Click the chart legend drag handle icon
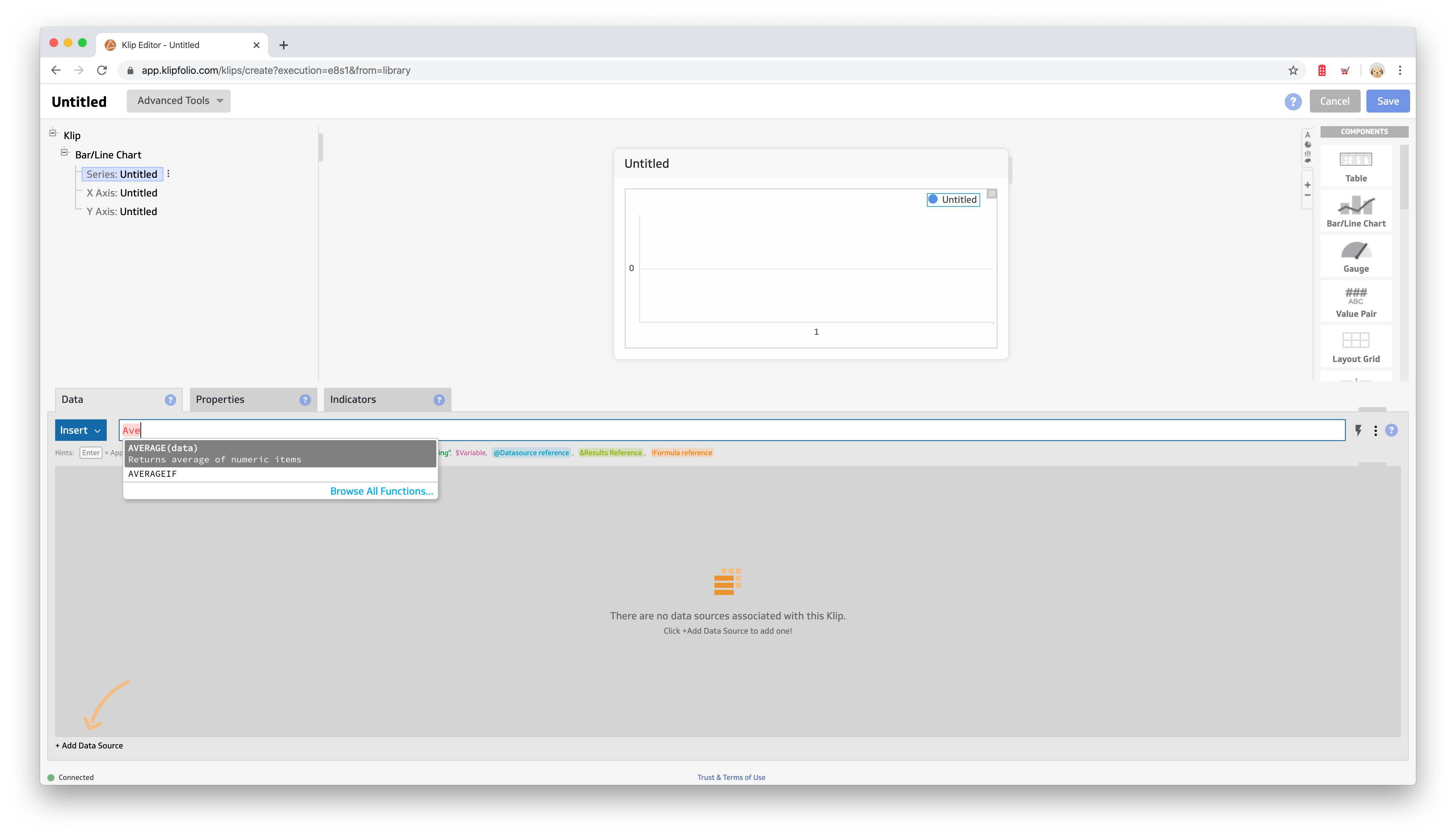Screen dimensions: 1456x838 pos(991,194)
